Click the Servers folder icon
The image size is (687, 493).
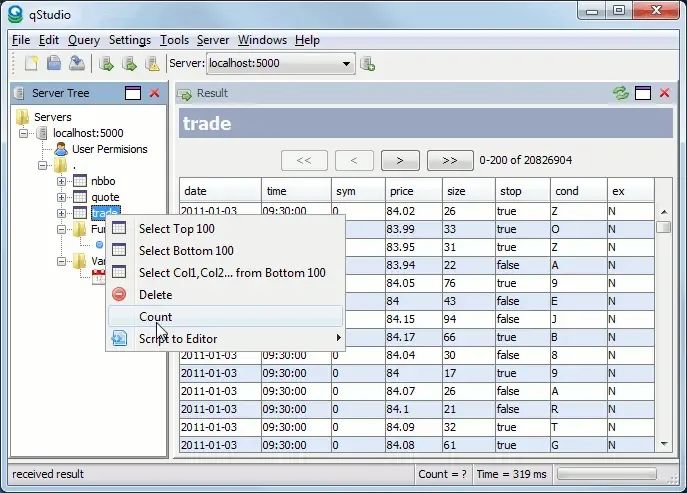pos(22,117)
